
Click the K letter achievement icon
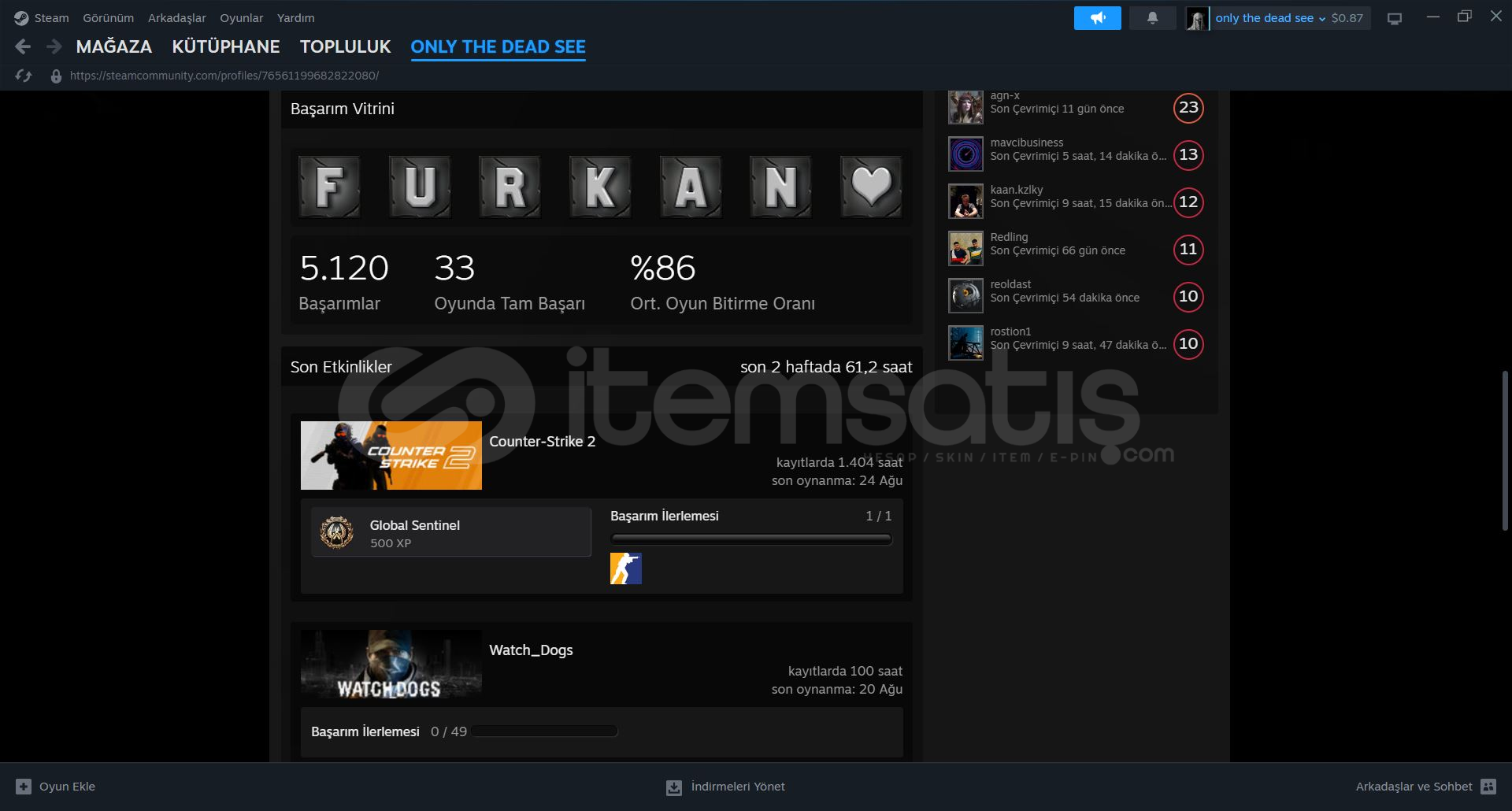[x=600, y=187]
